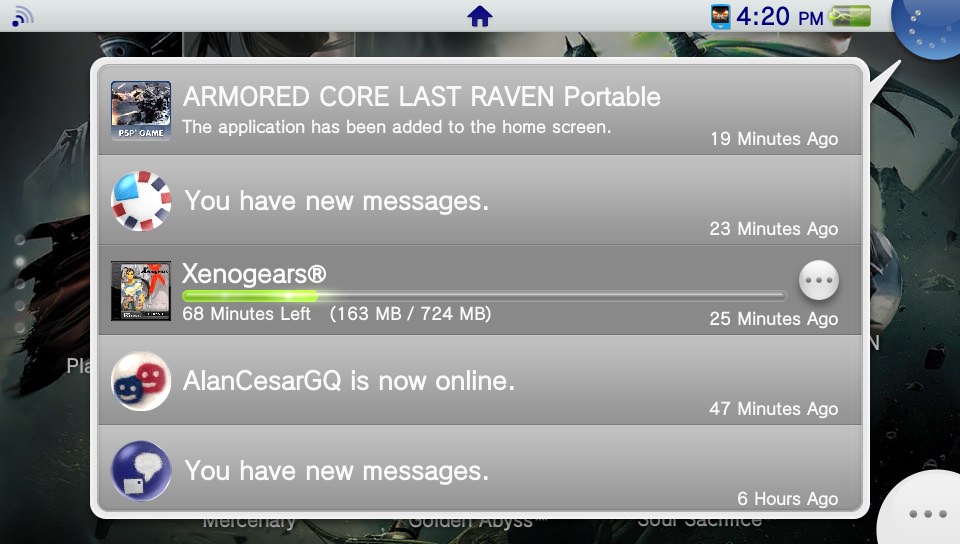Select the AlanCesarGQ is now online entry
This screenshot has width=960, height=544.
tap(480, 380)
